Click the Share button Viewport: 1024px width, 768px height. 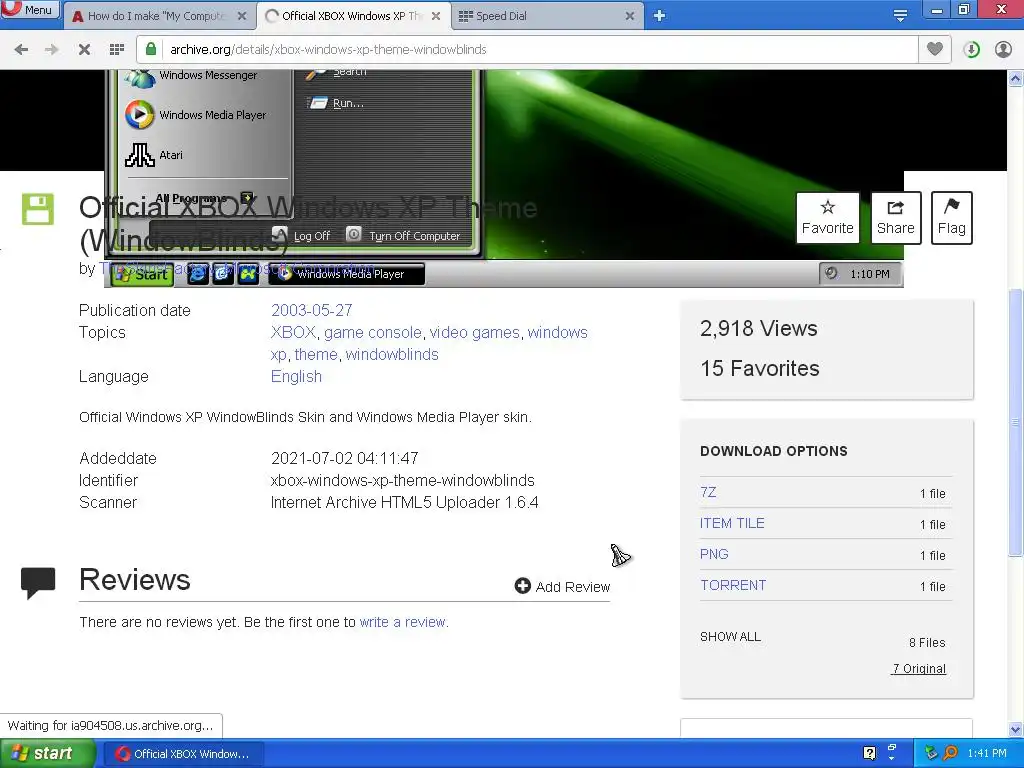(x=895, y=218)
